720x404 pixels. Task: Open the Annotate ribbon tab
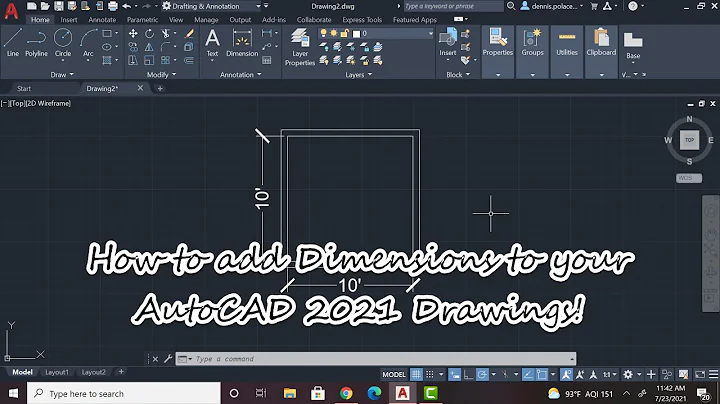click(x=102, y=20)
